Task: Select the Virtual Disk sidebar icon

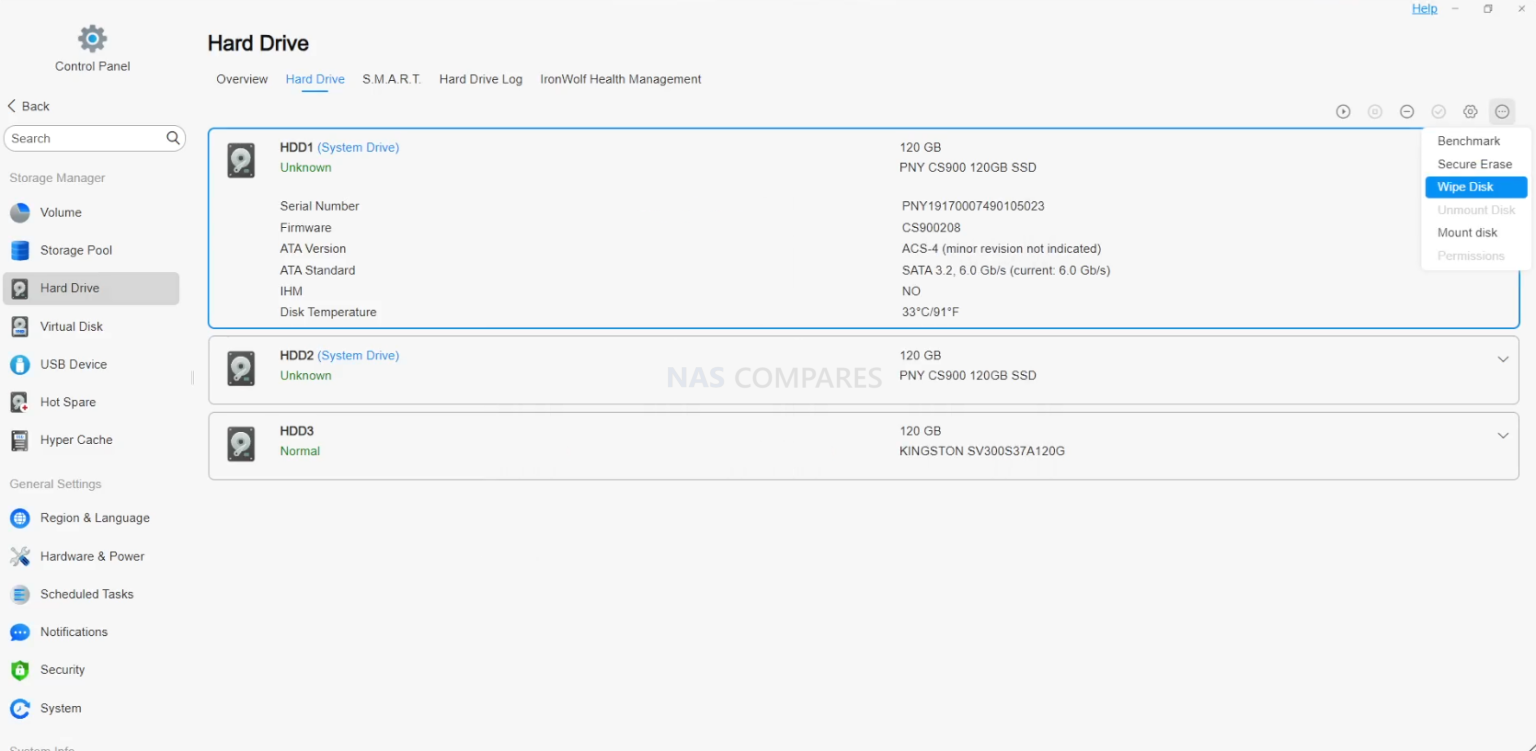Action: (21, 326)
